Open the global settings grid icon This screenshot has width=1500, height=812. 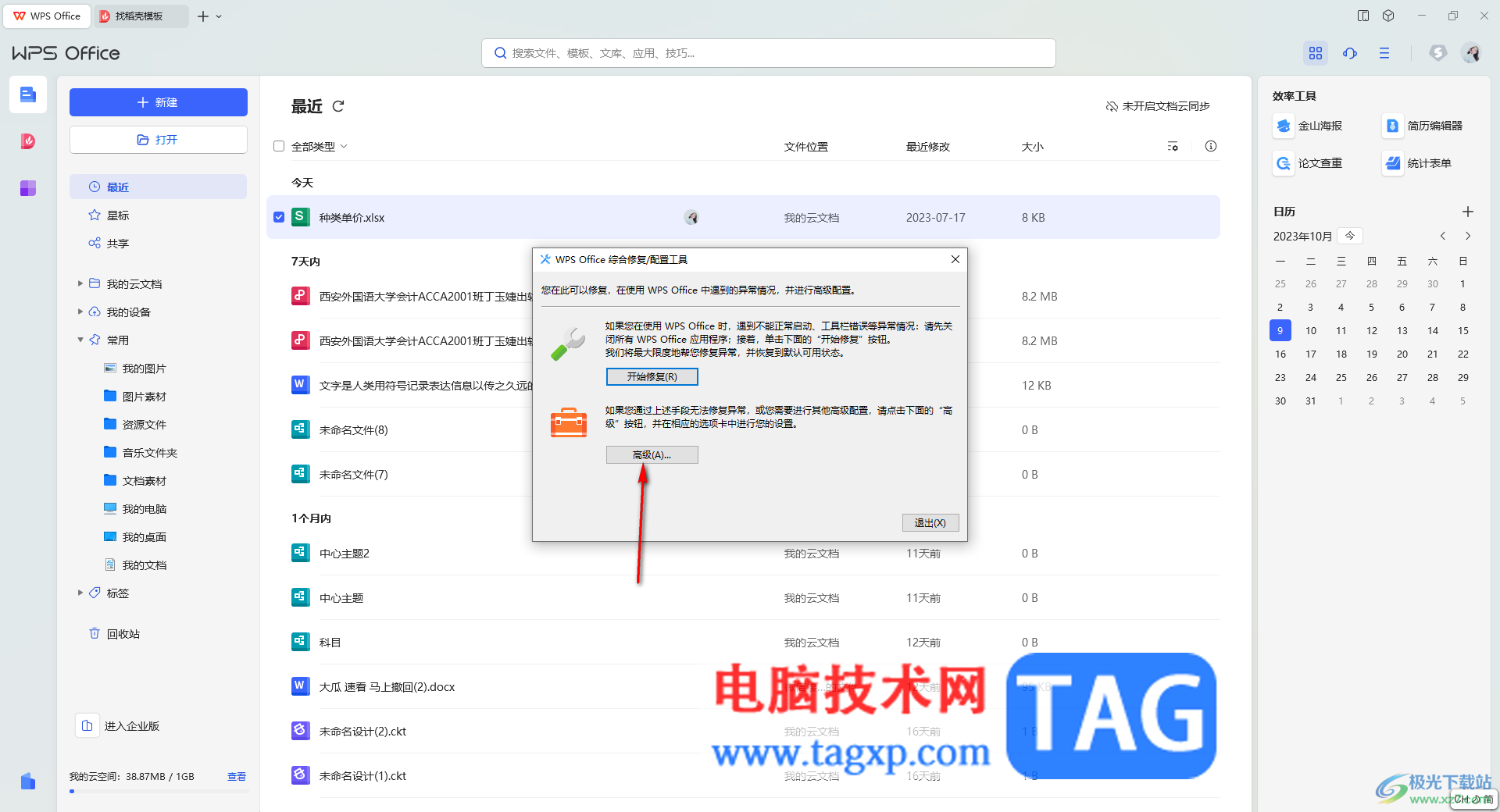click(1316, 53)
